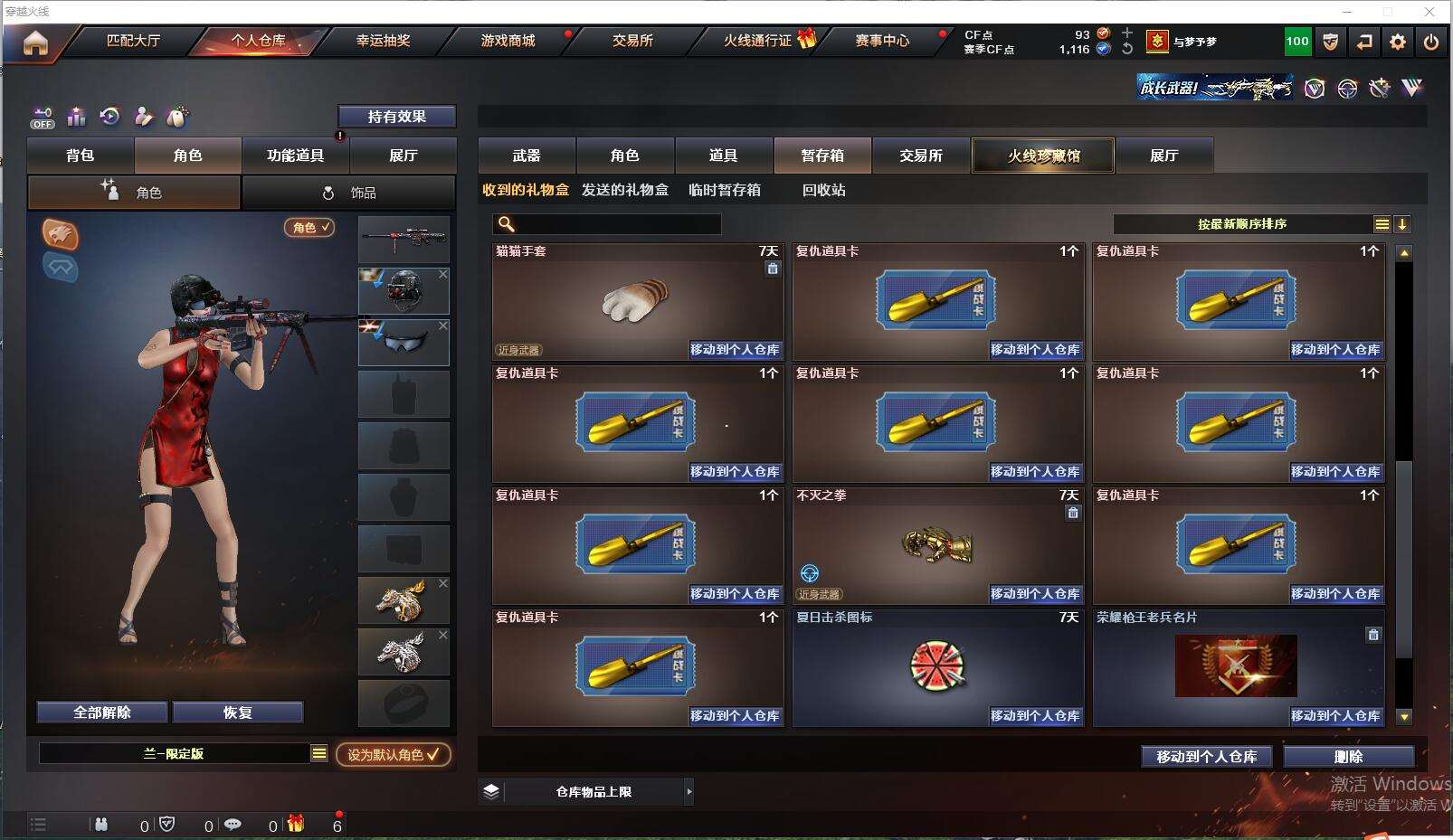Screen dimensions: 1453x840
Task: Open the 游戏商城 top menu
Action: 508,41
